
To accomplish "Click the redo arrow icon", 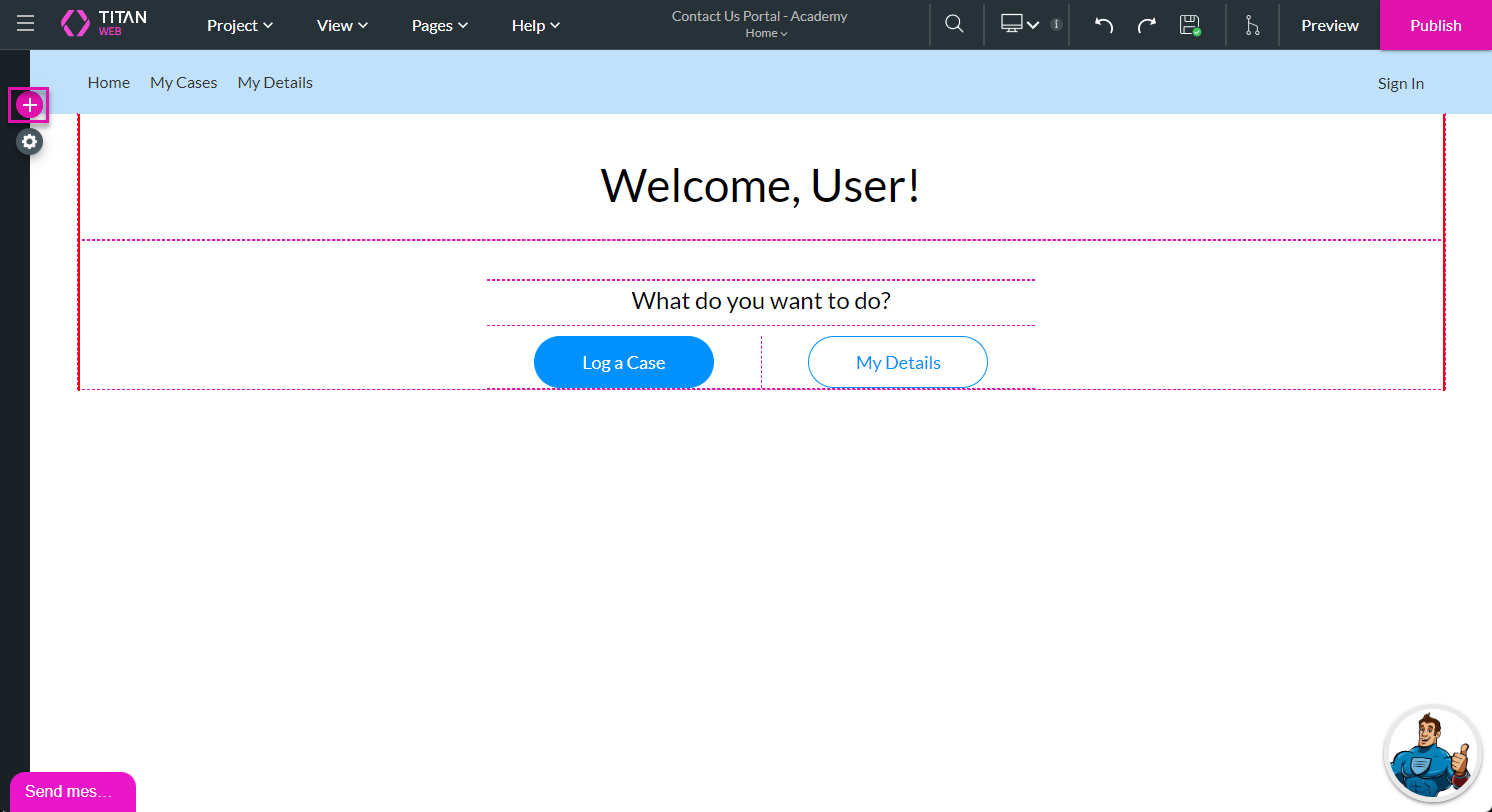I will (x=1147, y=25).
